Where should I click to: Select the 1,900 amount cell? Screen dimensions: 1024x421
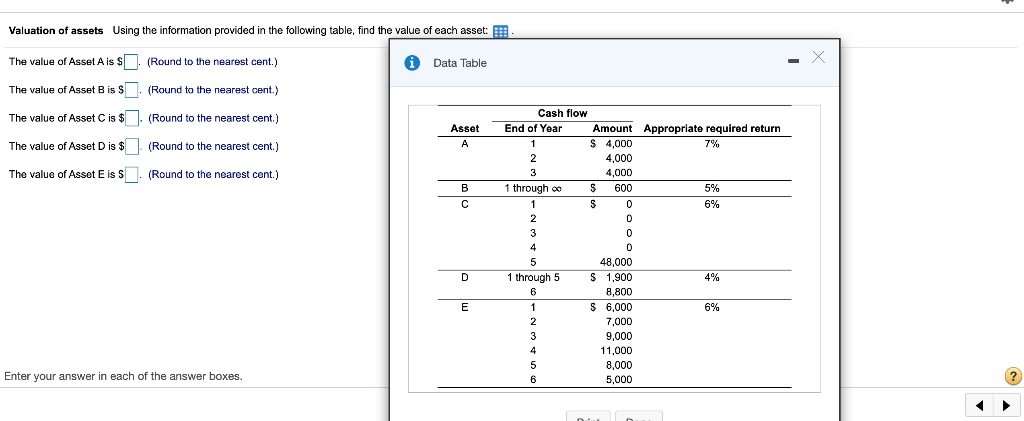(618, 277)
